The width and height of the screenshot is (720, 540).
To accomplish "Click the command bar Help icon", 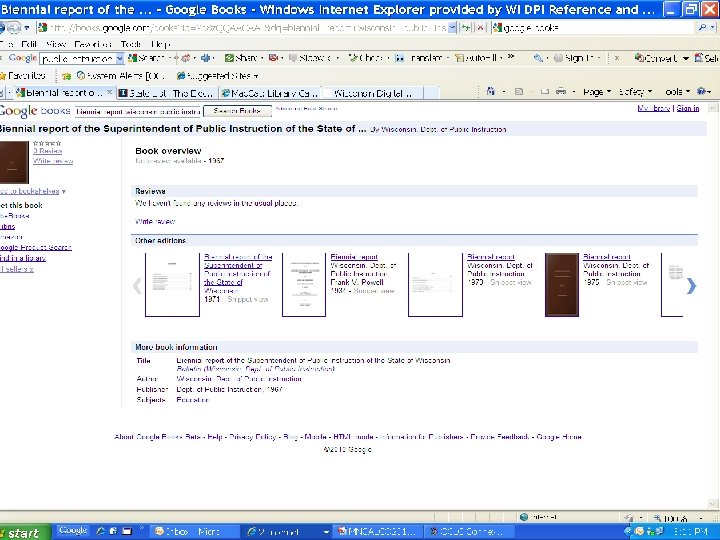I will coord(701,91).
